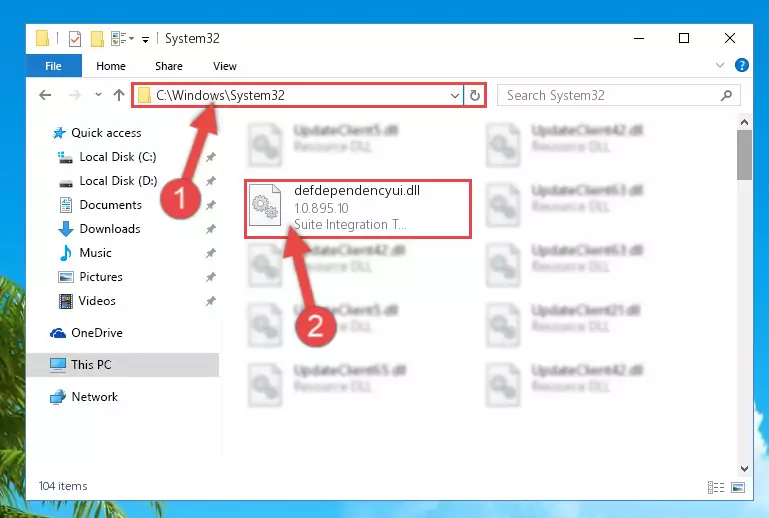The image size is (769, 518).
Task: Open the address bar history dropdown
Action: tap(455, 95)
